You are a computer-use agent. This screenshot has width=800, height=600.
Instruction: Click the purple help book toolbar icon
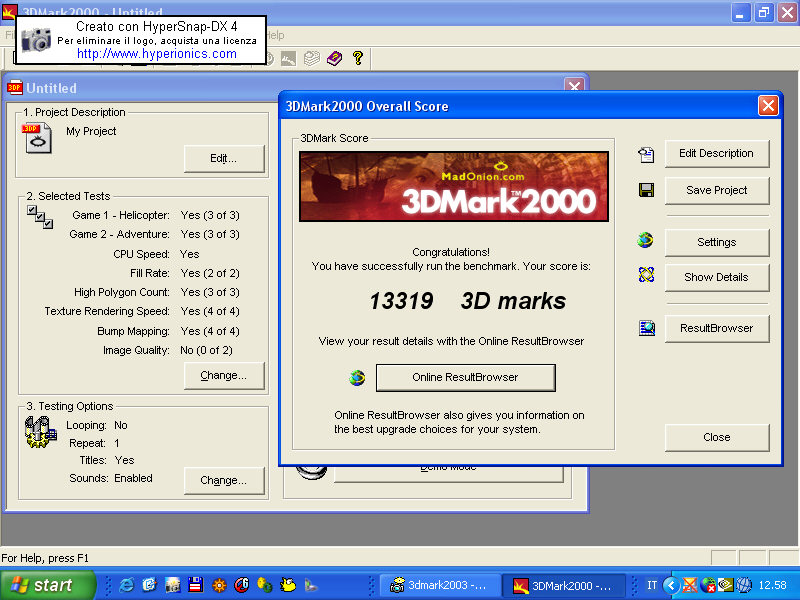tap(335, 59)
